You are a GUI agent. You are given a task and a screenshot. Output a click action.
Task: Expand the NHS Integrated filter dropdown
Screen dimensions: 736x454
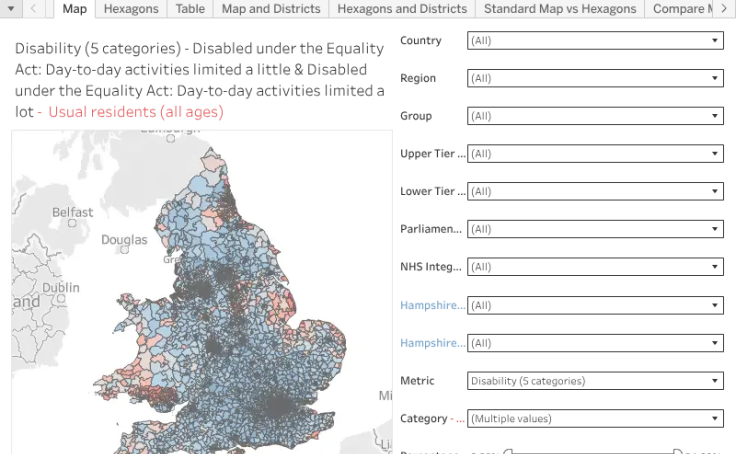(x=595, y=267)
